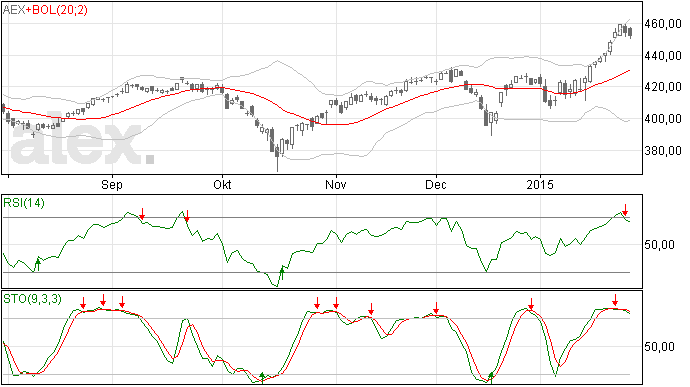Click the RSI red sell arrow in January 2015
The width and height of the screenshot is (690, 387).
click(x=625, y=210)
